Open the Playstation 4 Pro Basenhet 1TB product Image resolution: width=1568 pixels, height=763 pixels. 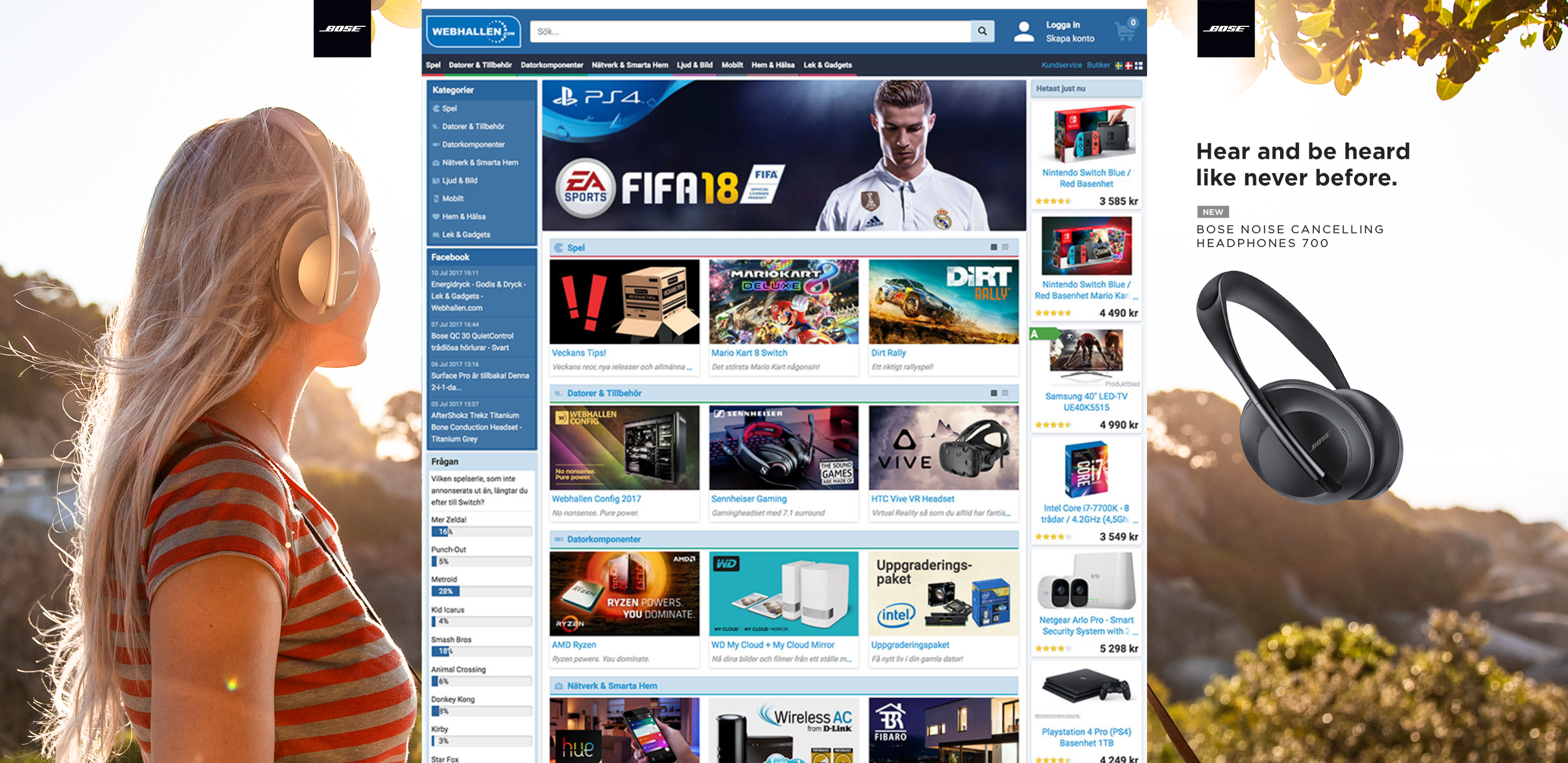coord(1086,712)
